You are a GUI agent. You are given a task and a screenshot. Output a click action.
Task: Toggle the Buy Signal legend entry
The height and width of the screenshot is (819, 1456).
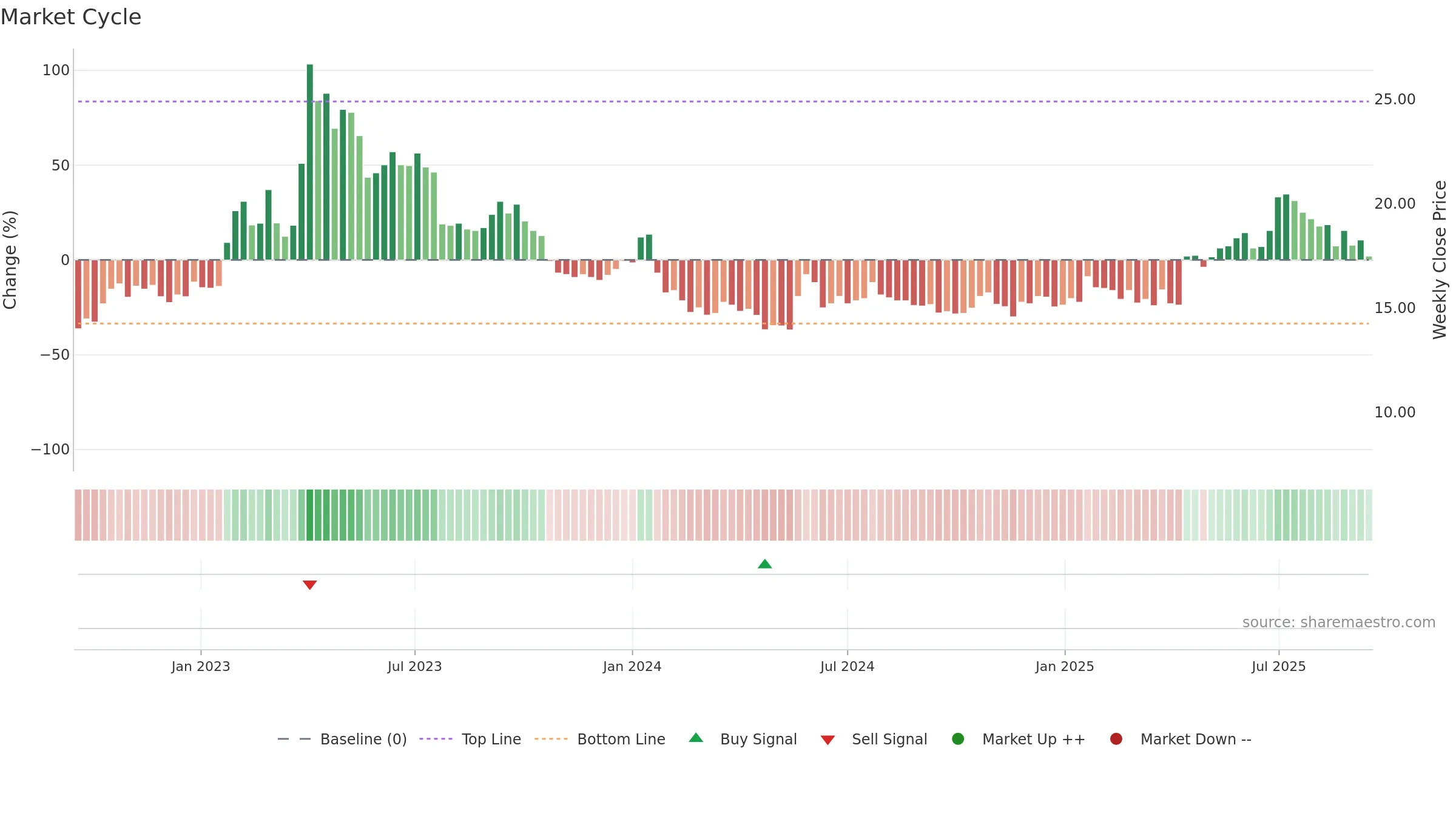point(743,739)
